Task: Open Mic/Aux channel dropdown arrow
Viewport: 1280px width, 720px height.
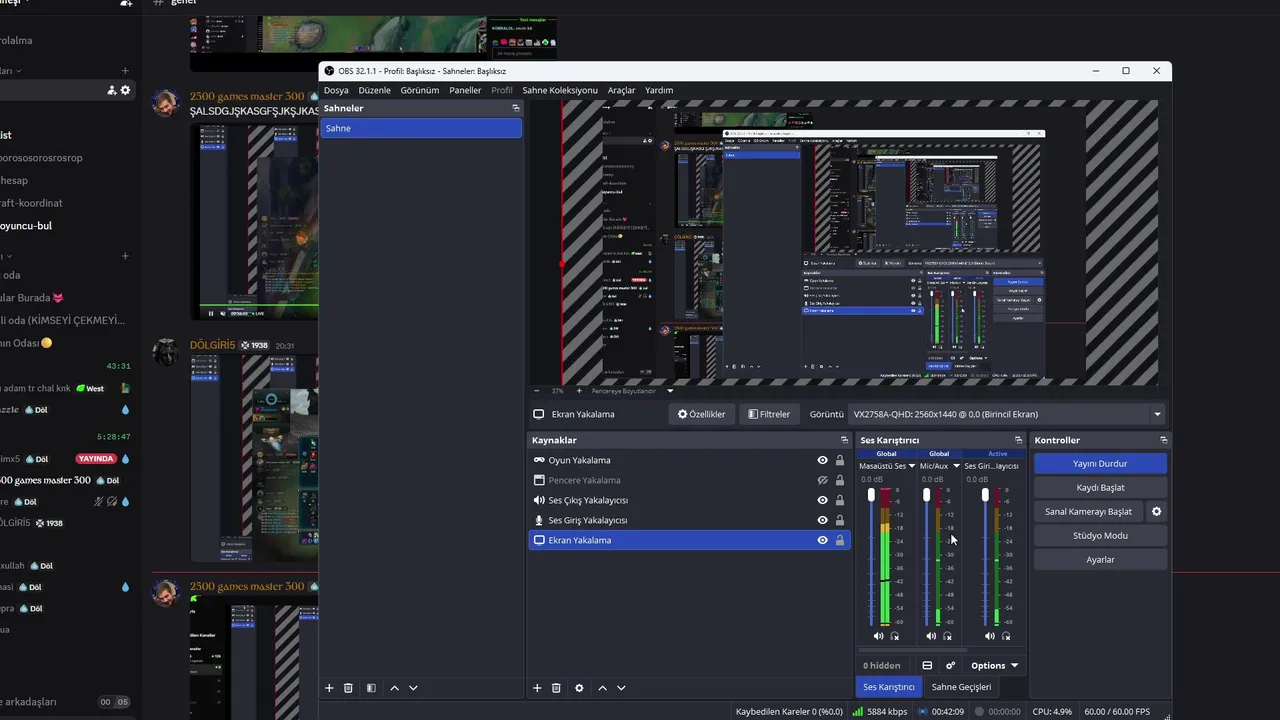Action: pos(956,466)
